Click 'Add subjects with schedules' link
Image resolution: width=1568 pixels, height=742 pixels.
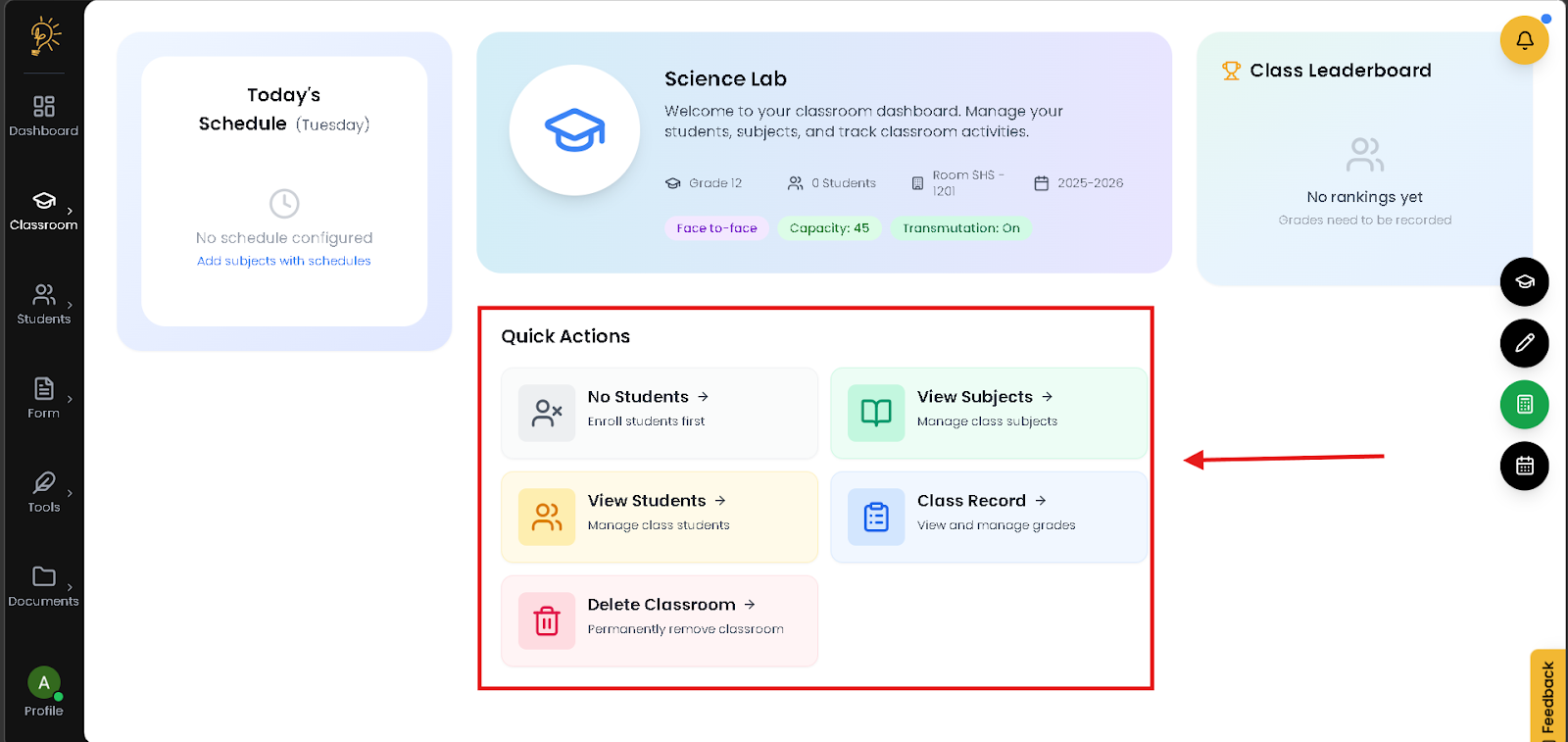click(284, 261)
